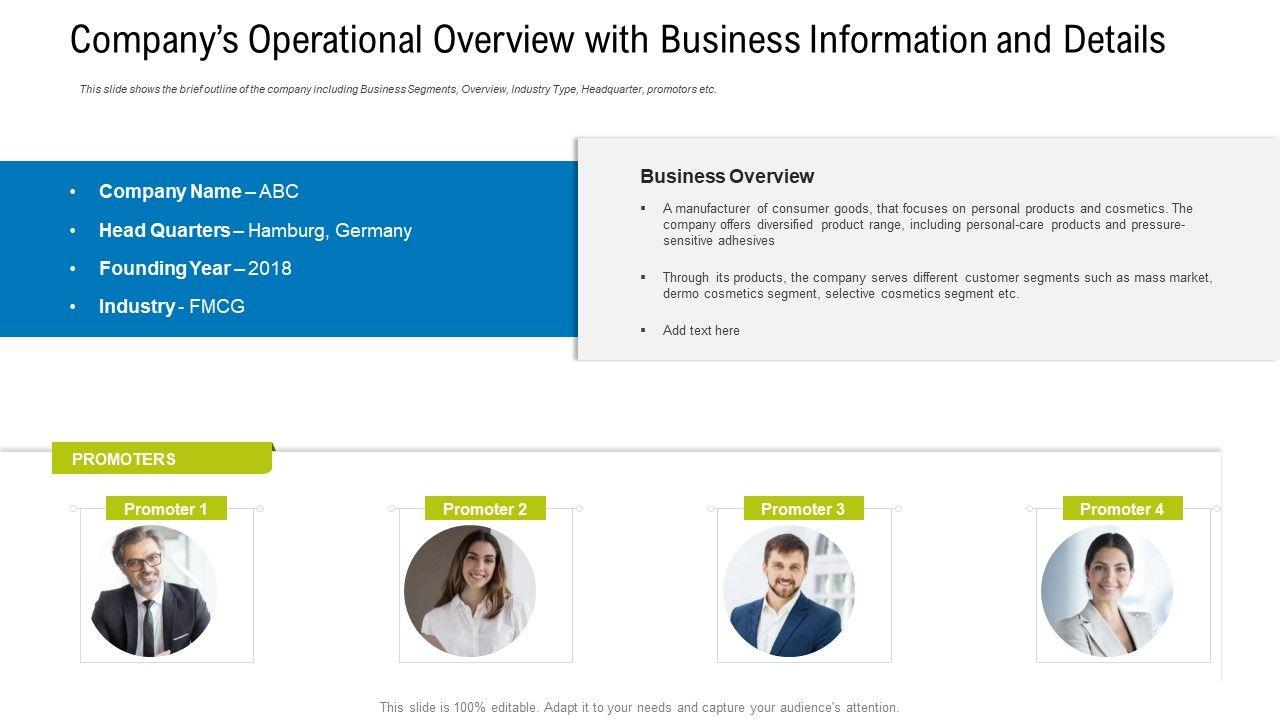Screen dimensions: 1280x720
Task: Click the Add text here placeholder
Action: pyautogui.click(x=701, y=330)
